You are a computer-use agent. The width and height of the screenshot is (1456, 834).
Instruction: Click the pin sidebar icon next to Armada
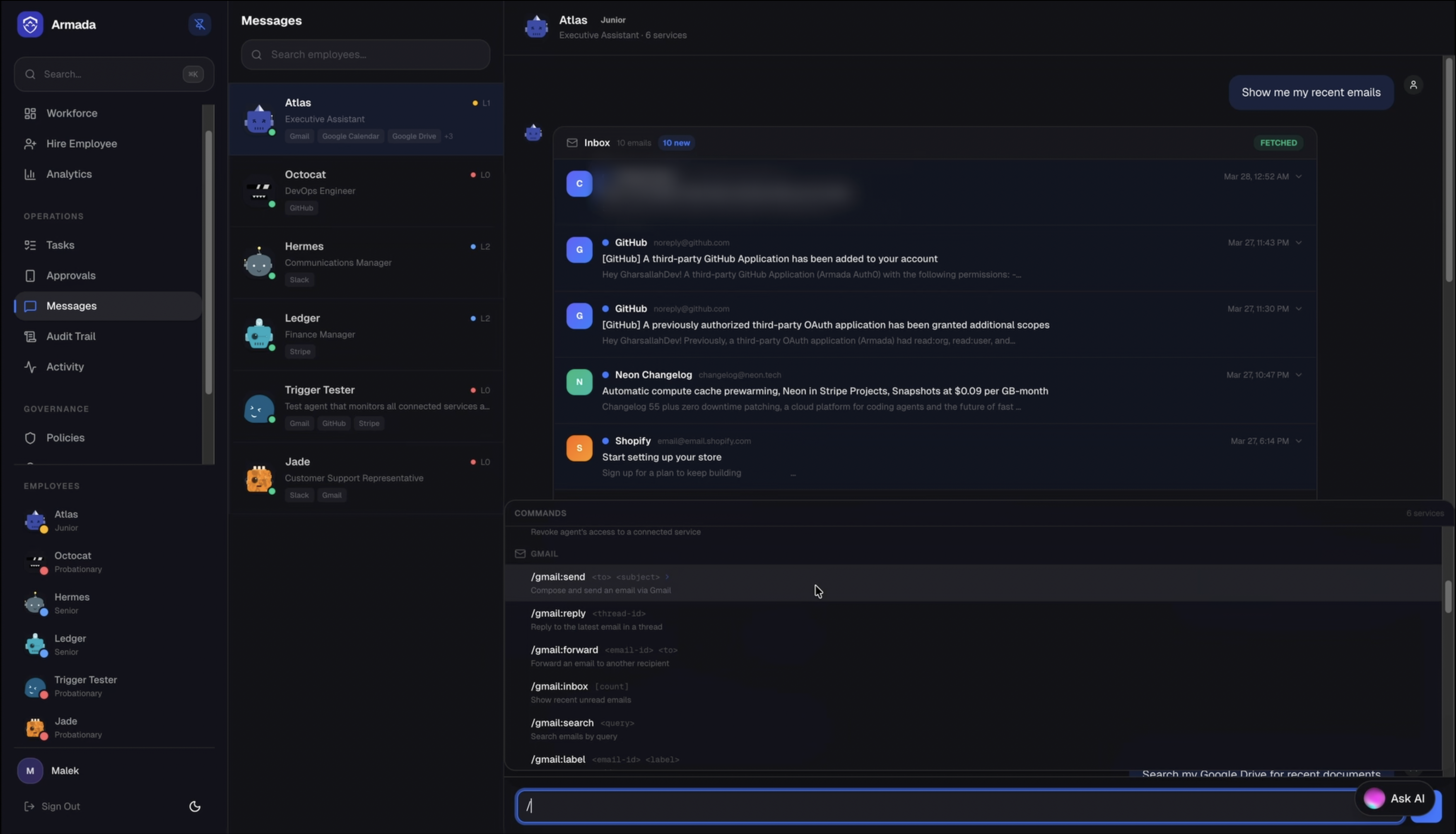click(199, 24)
